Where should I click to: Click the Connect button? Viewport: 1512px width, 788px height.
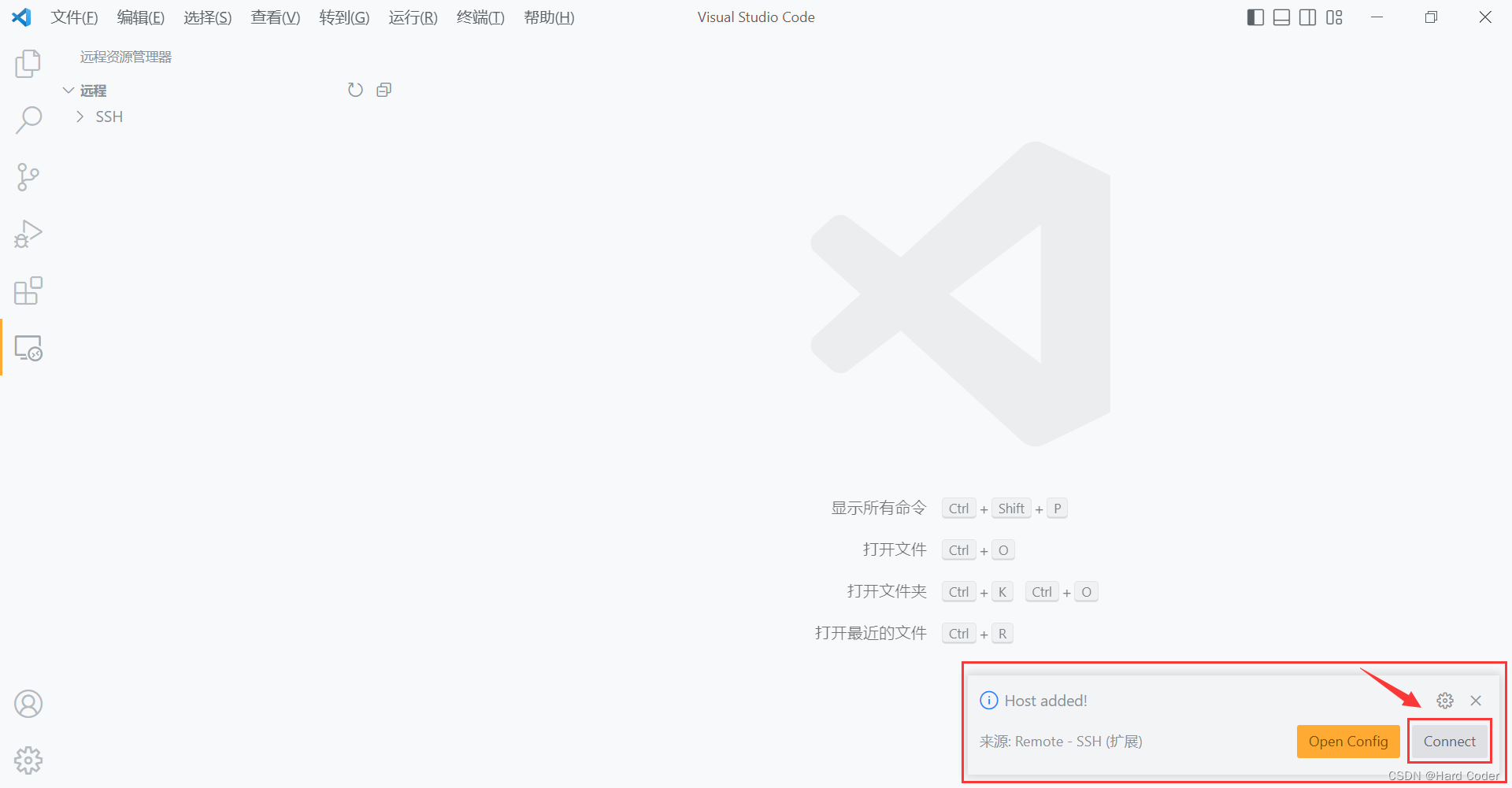[x=1450, y=742]
